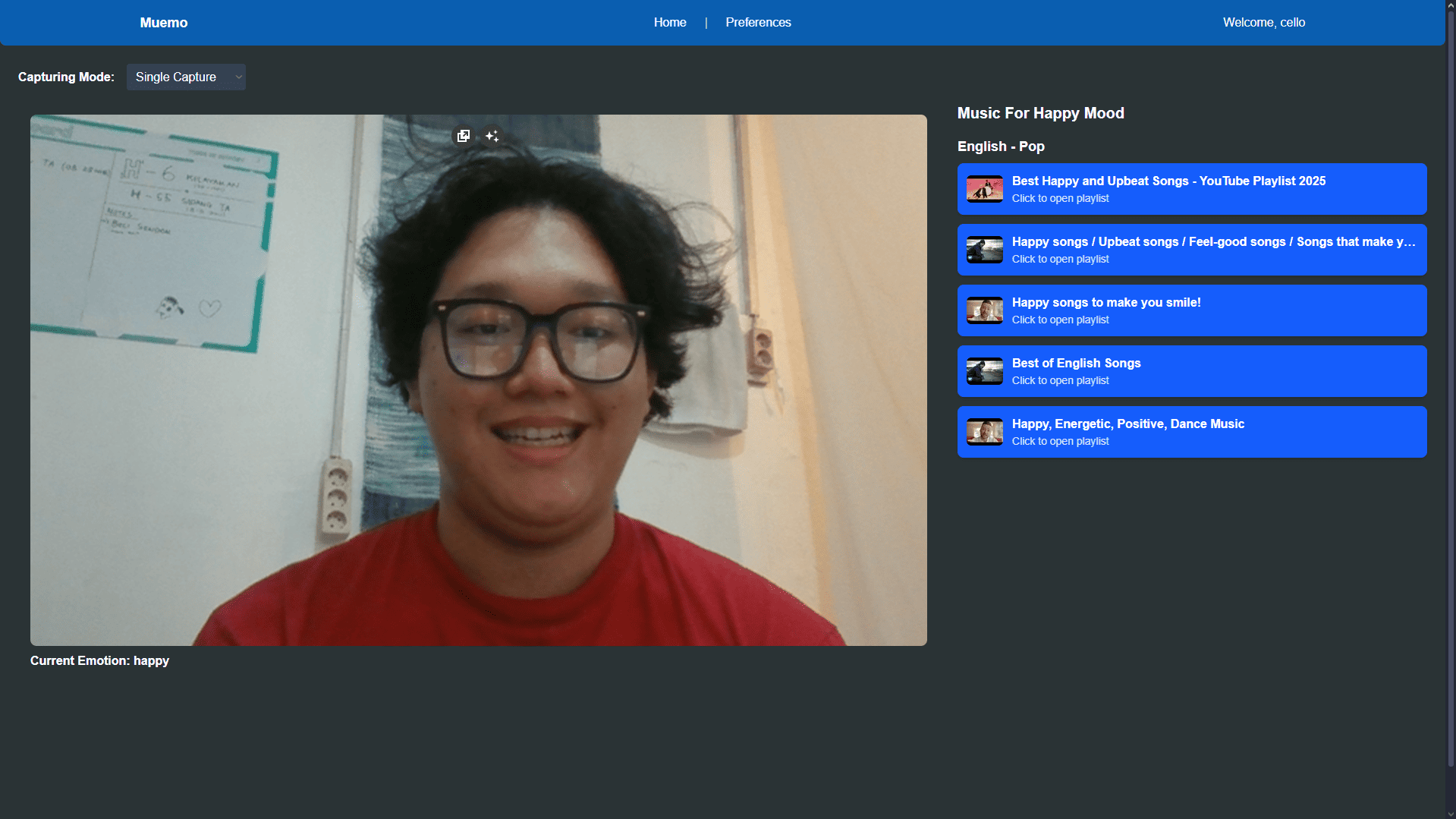
Task: Click the Muemo brand logo text
Action: click(x=163, y=23)
